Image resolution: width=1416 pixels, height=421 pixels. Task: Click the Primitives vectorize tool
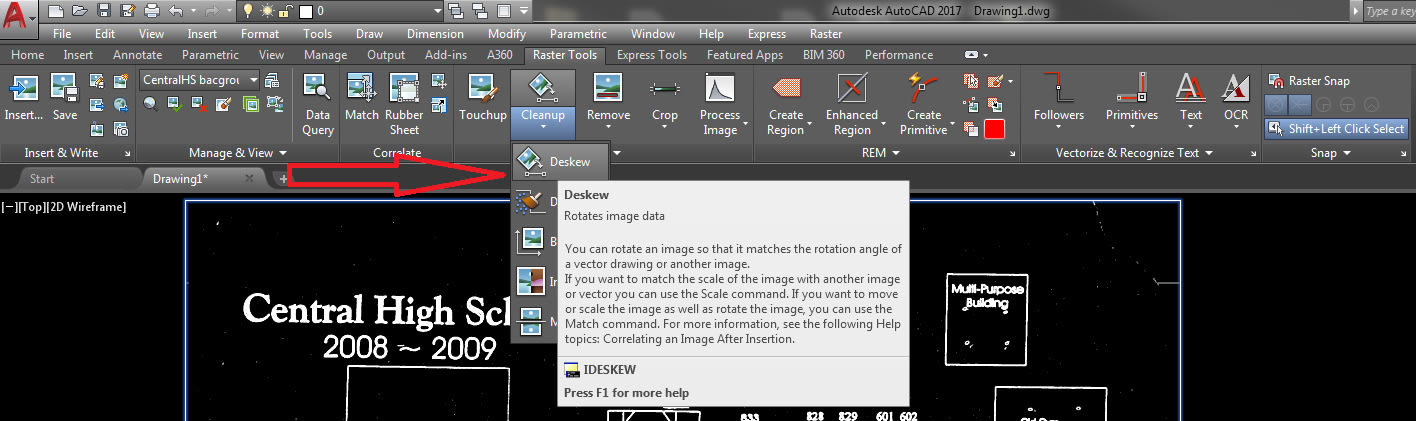tap(1132, 98)
